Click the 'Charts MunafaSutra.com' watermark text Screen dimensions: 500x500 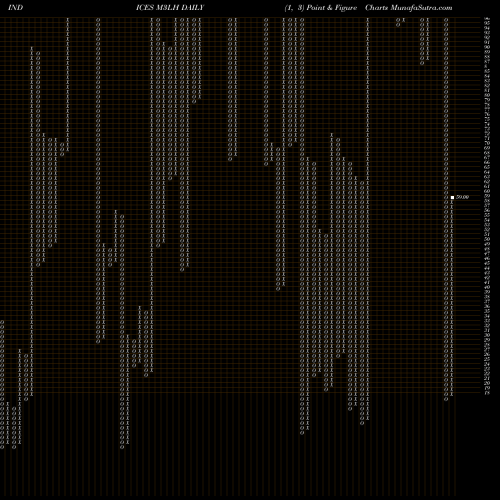(x=409, y=8)
